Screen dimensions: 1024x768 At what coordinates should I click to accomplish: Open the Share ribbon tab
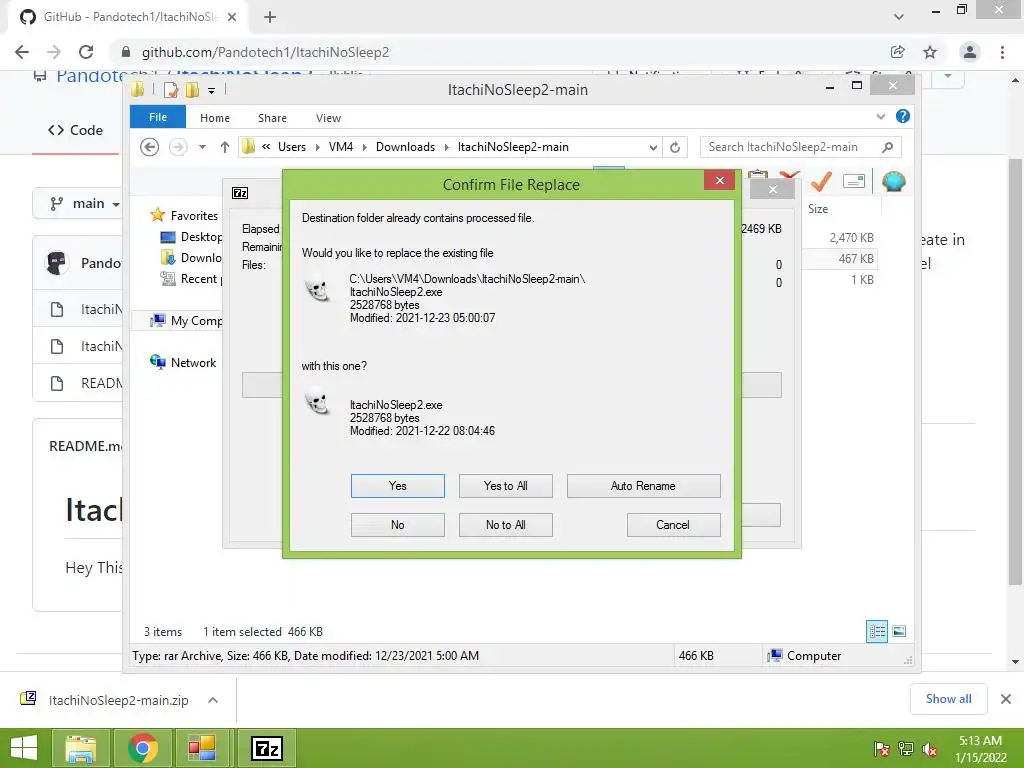pos(272,118)
